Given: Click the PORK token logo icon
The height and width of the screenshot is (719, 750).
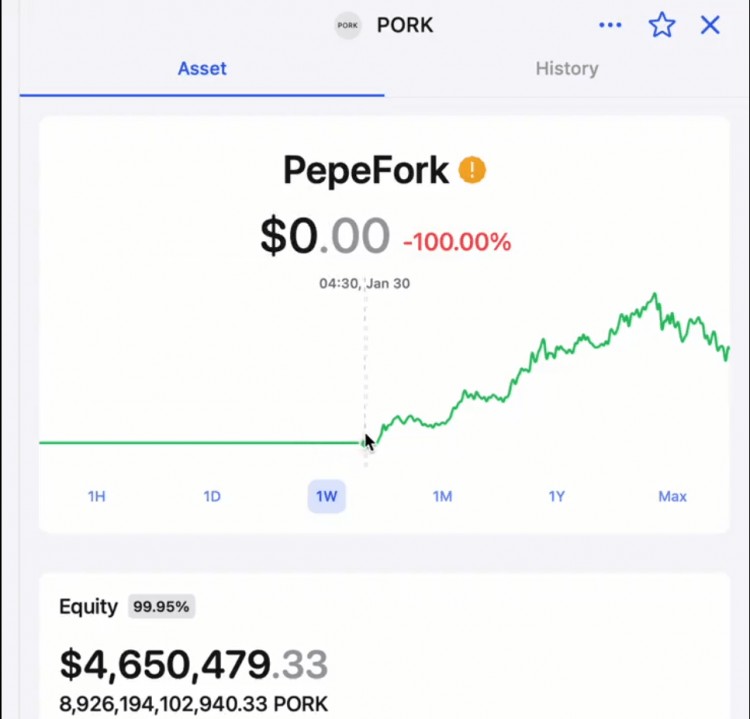Looking at the screenshot, I should 348,26.
